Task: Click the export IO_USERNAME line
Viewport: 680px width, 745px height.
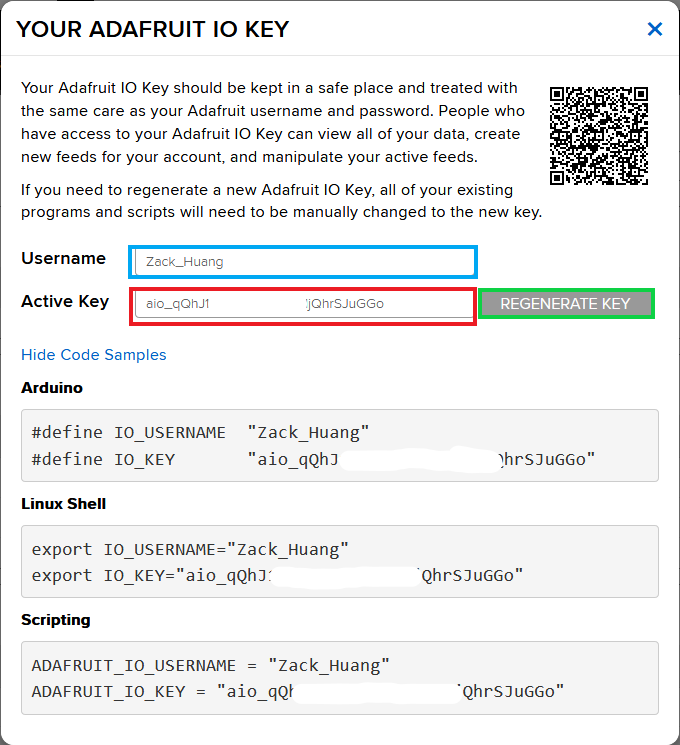Action: coord(190,549)
